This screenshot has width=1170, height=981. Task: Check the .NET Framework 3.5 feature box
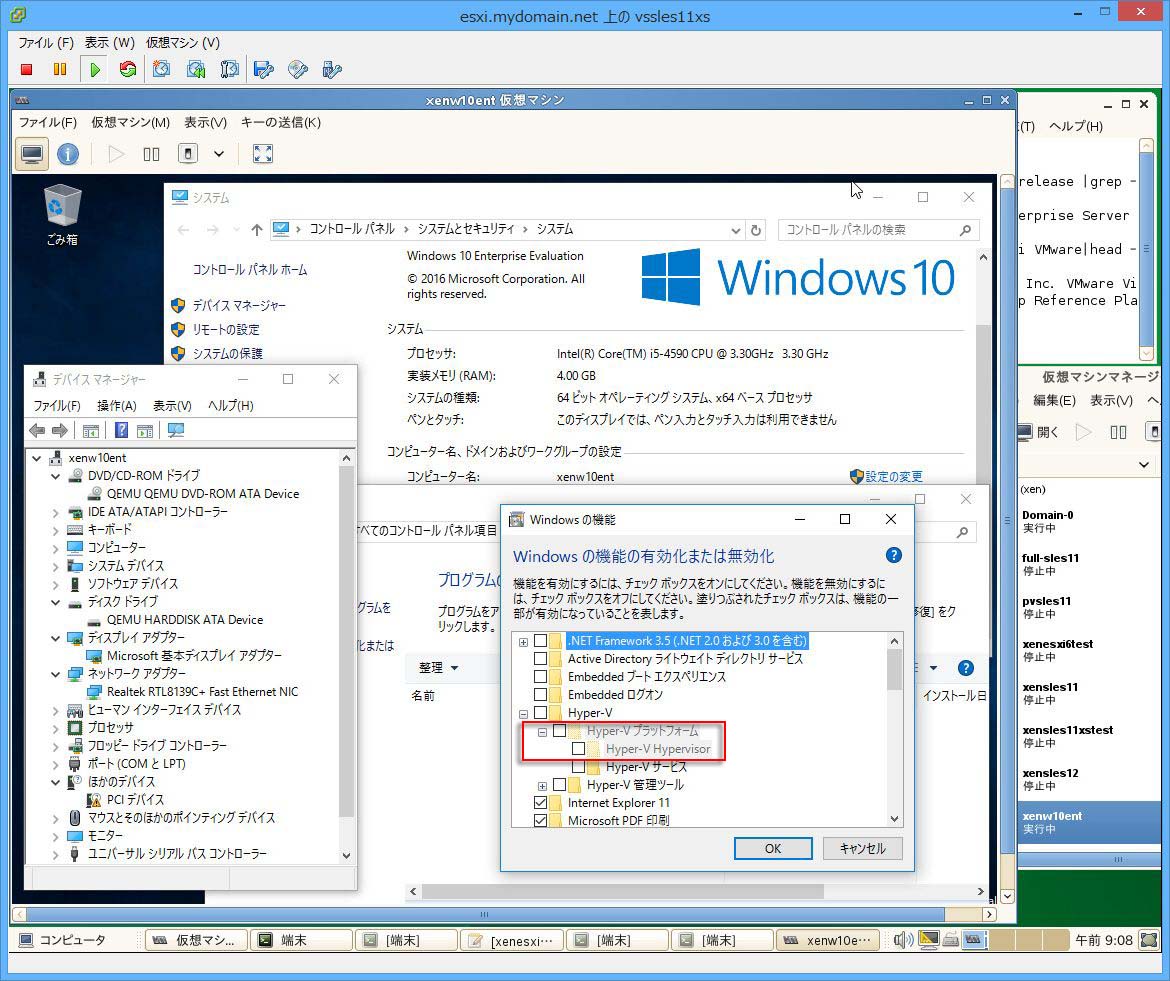click(x=540, y=641)
